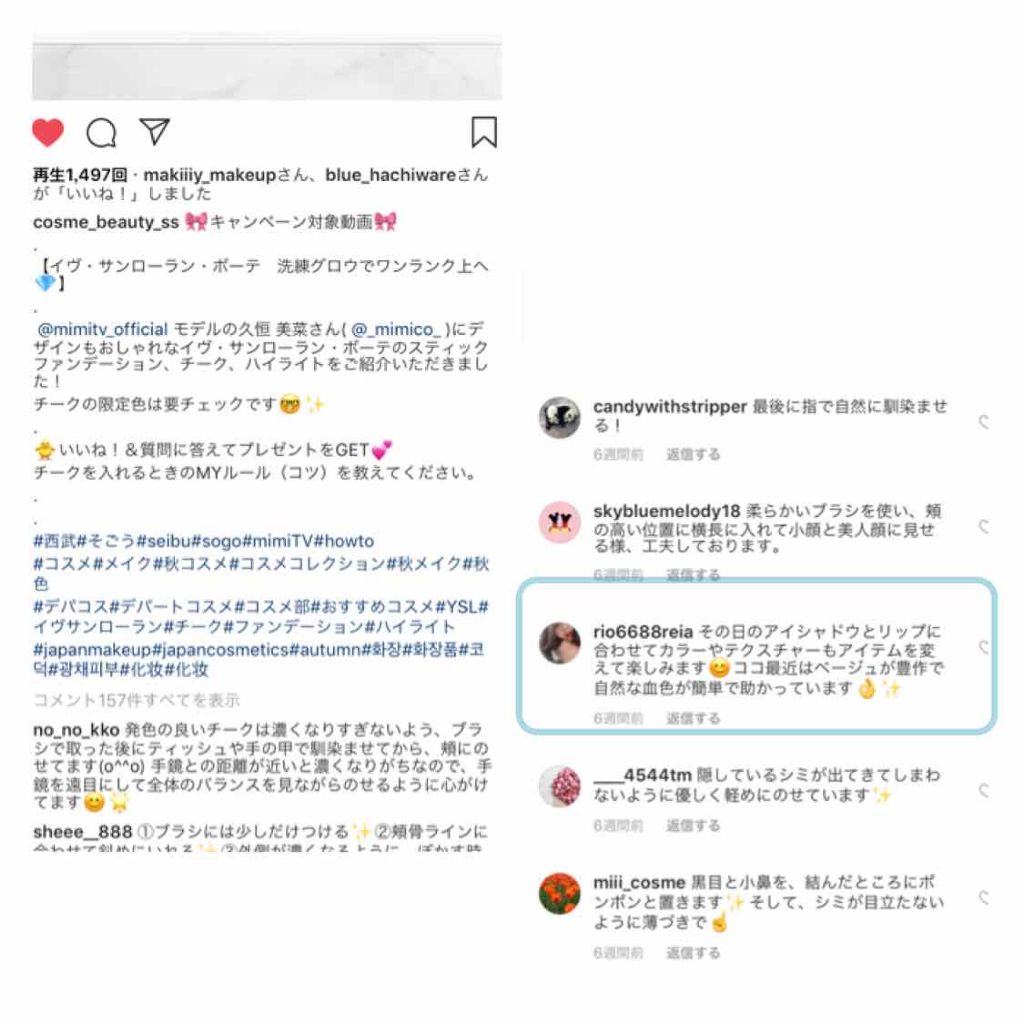Tap the red heart like icon
Image resolution: width=1024 pixels, height=1024 pixels.
[48, 133]
